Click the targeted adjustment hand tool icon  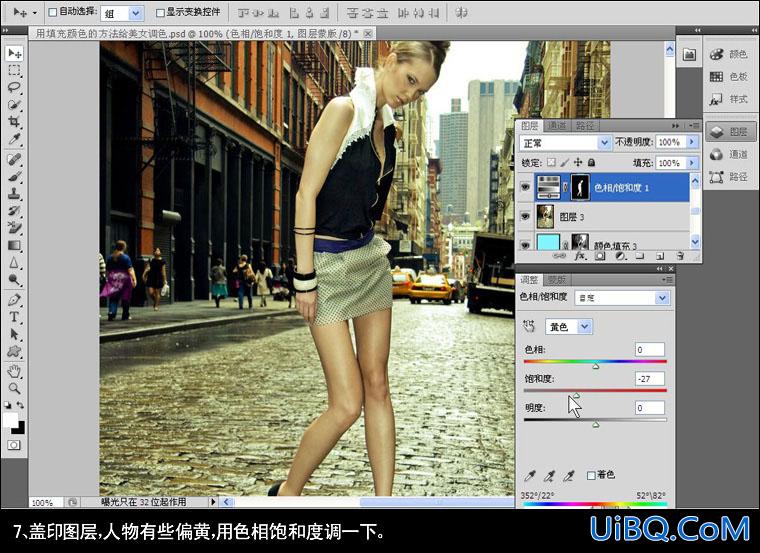click(529, 326)
